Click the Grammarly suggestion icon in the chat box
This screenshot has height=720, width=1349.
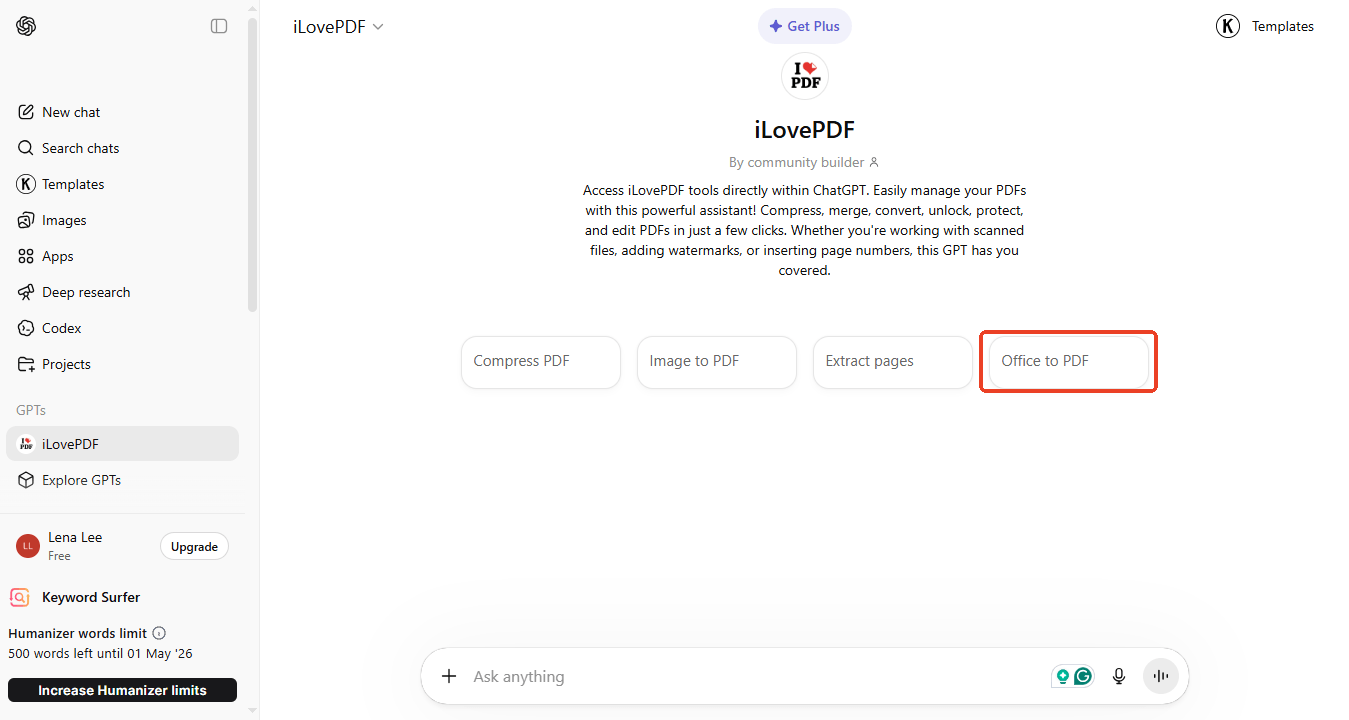[x=1083, y=676]
